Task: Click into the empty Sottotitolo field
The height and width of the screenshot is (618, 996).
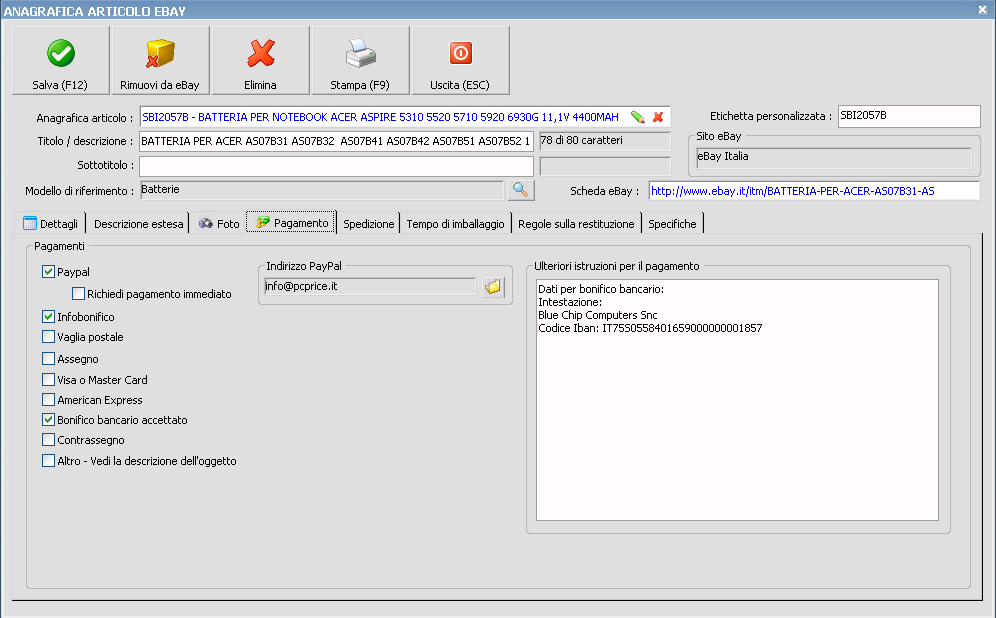Action: click(x=336, y=166)
